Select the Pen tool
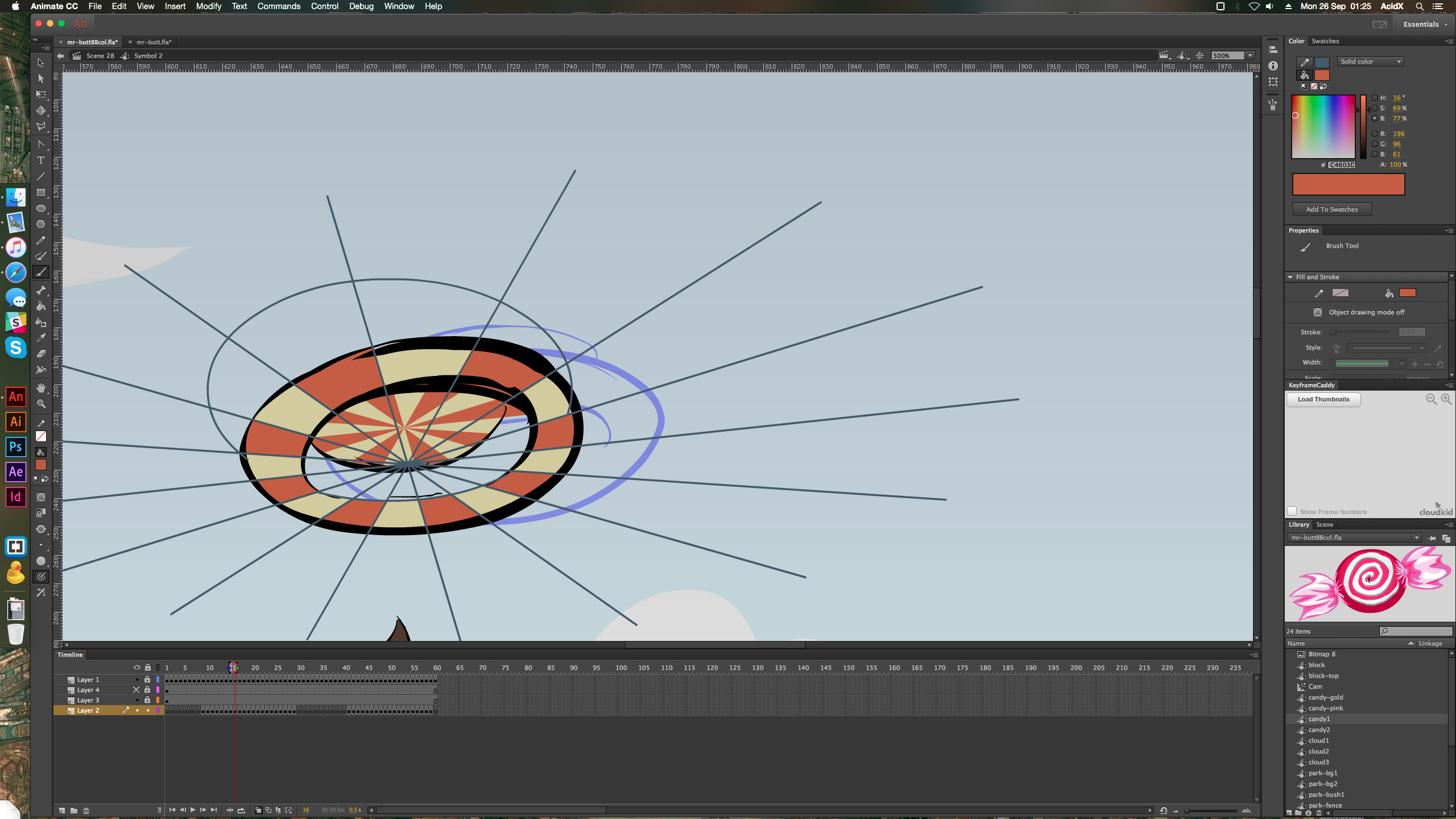Image resolution: width=1456 pixels, height=819 pixels. point(40,144)
